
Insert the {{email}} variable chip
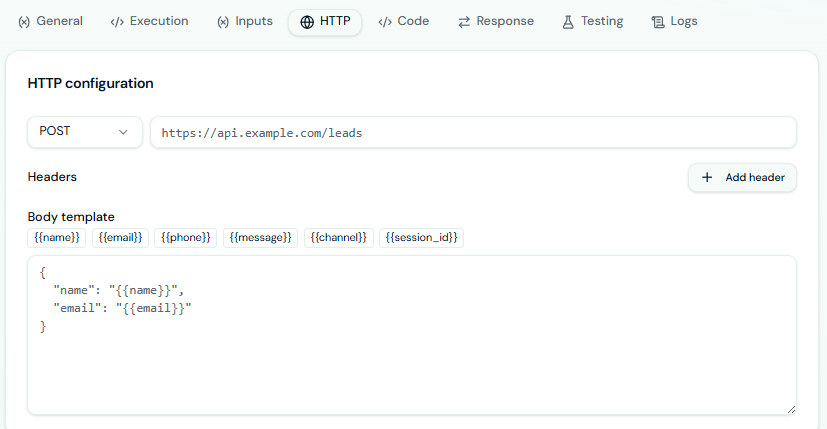click(120, 237)
